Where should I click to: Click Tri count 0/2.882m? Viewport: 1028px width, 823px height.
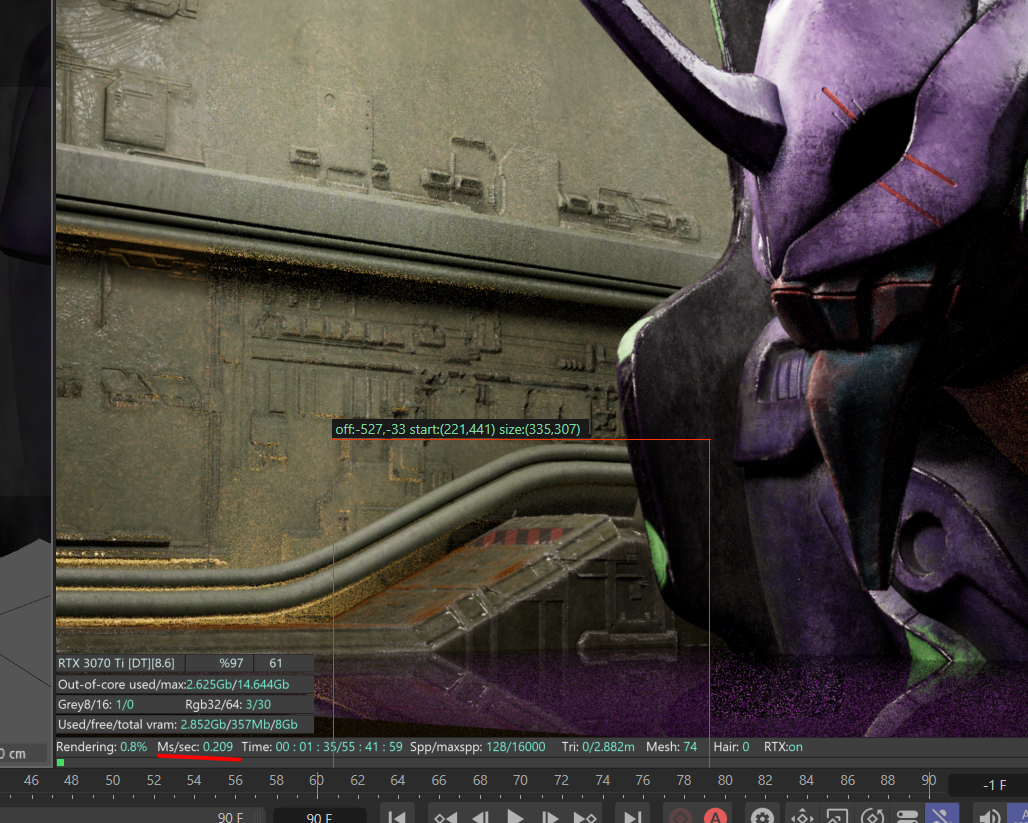607,747
